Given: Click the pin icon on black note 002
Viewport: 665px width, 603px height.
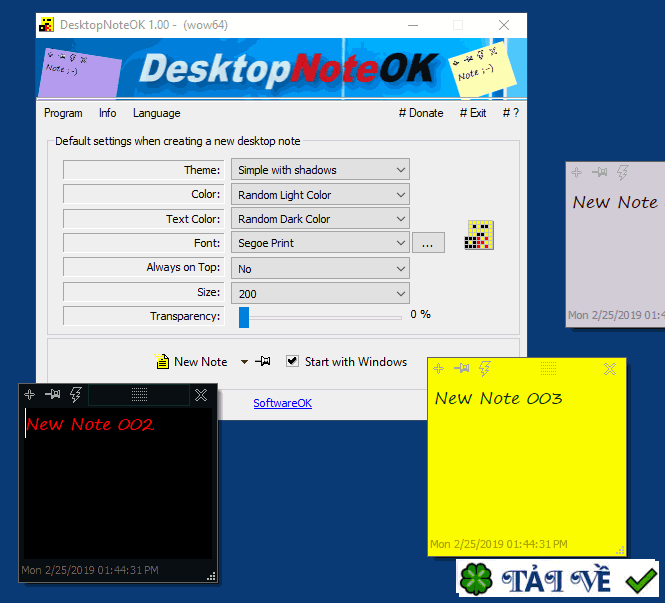Looking at the screenshot, I should [x=53, y=395].
